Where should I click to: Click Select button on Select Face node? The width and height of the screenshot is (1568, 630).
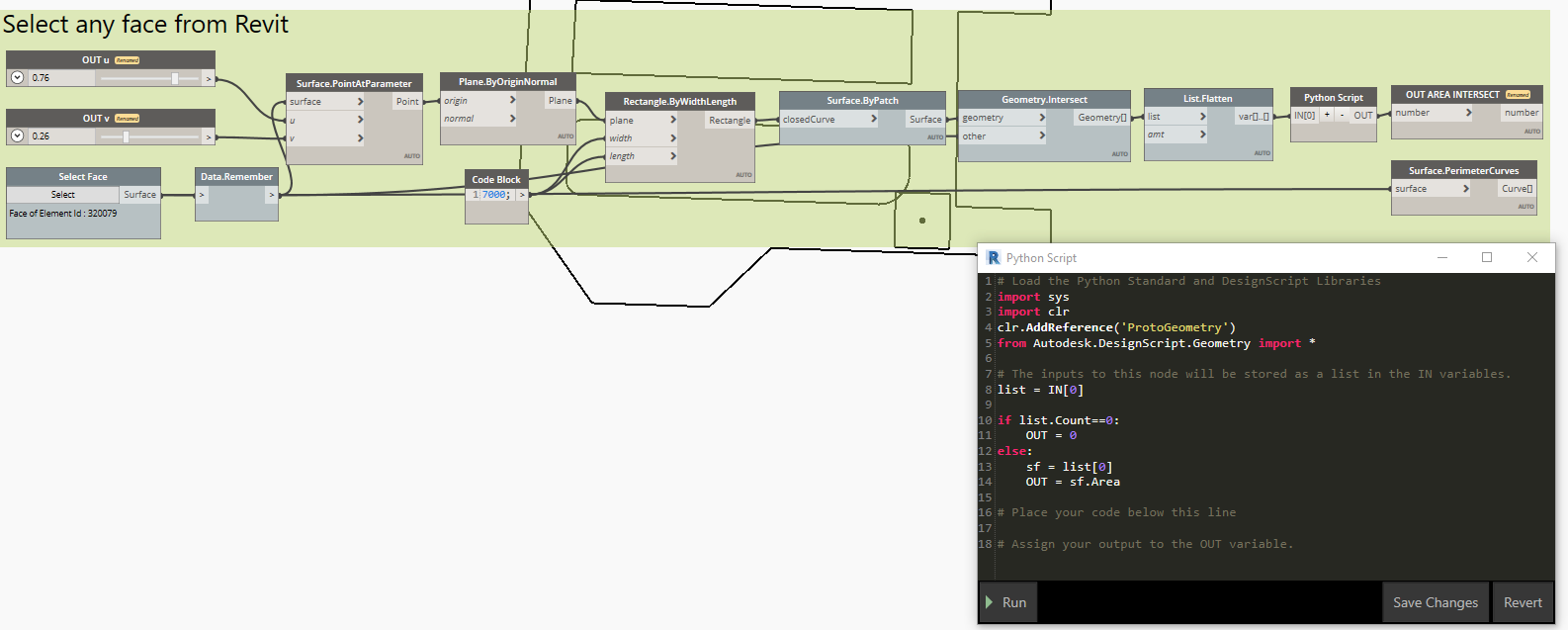(63, 195)
